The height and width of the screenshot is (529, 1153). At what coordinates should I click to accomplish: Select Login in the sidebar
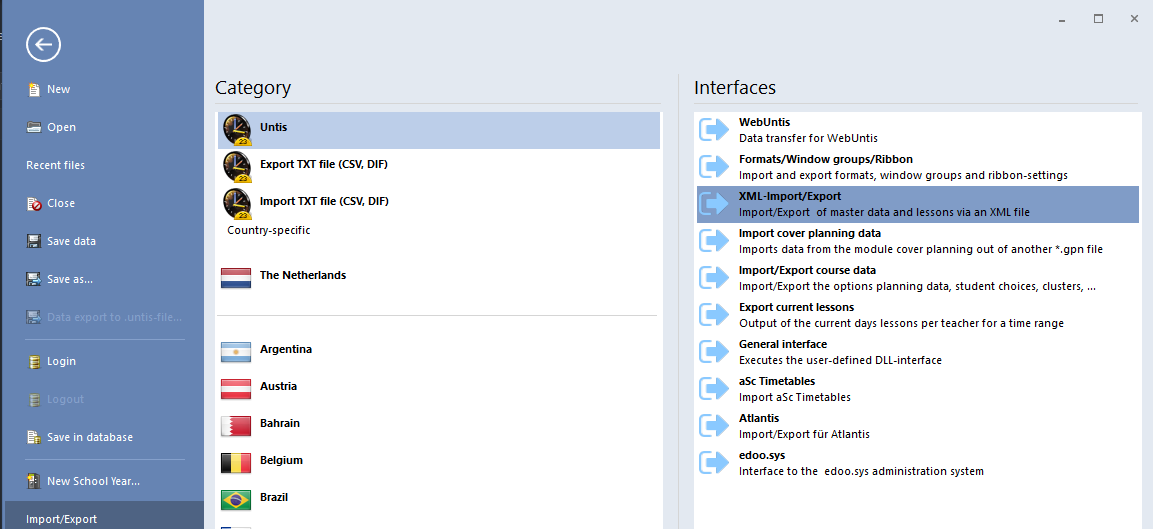[x=62, y=361]
